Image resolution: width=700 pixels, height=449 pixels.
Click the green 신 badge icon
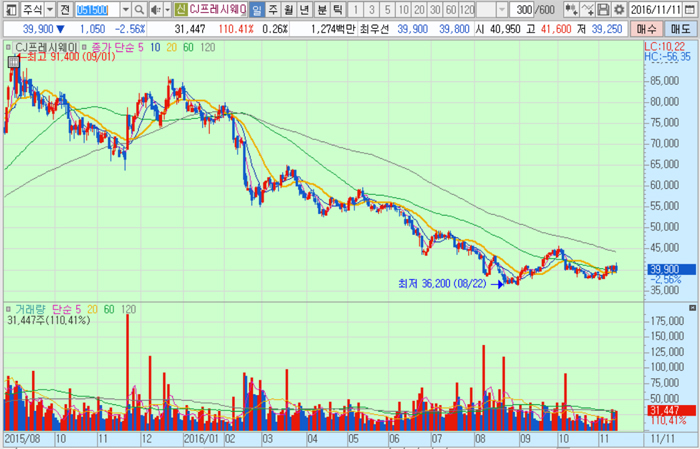(x=180, y=9)
